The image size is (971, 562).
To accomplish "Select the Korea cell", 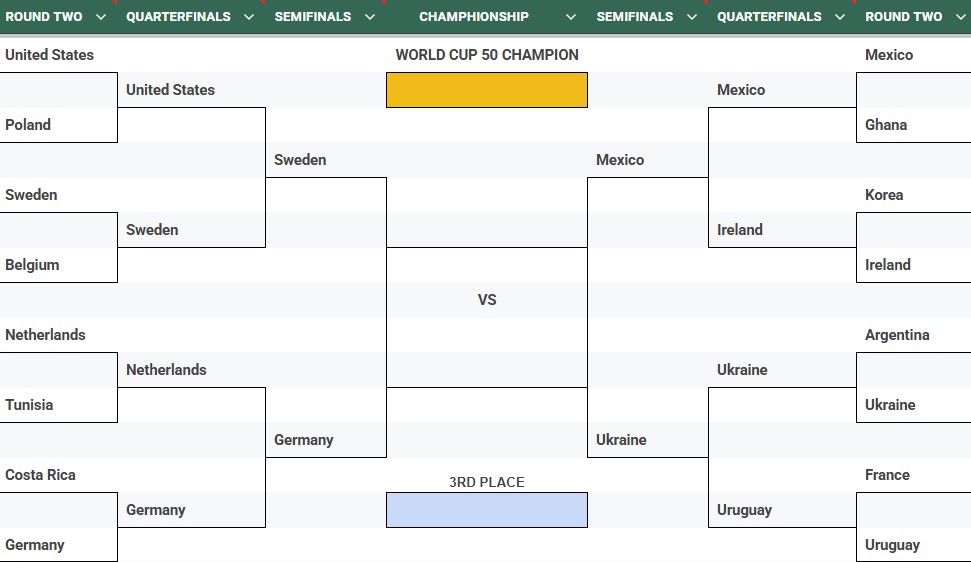I will click(x=912, y=195).
